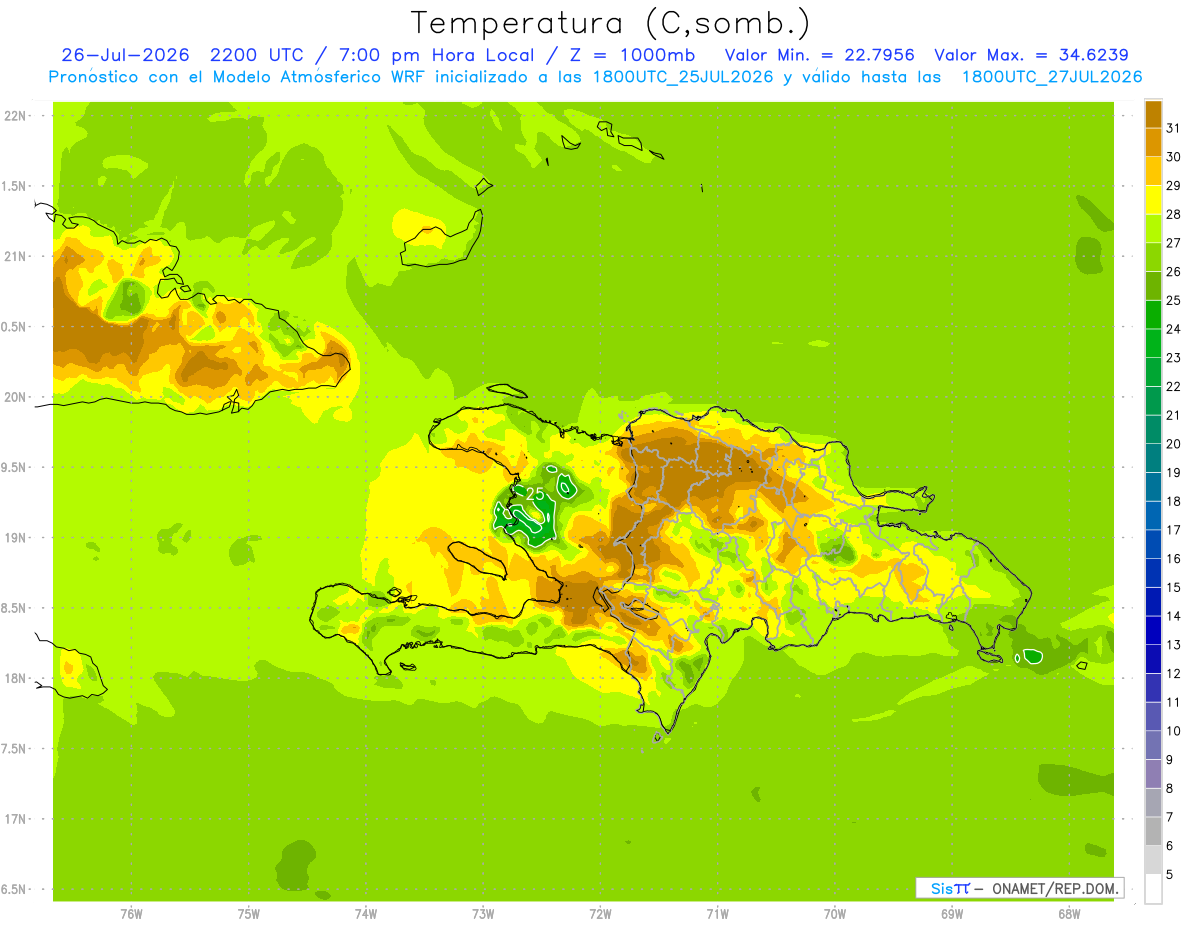Click the legend value "29"
The image size is (1200, 927).
pyautogui.click(x=1173, y=185)
